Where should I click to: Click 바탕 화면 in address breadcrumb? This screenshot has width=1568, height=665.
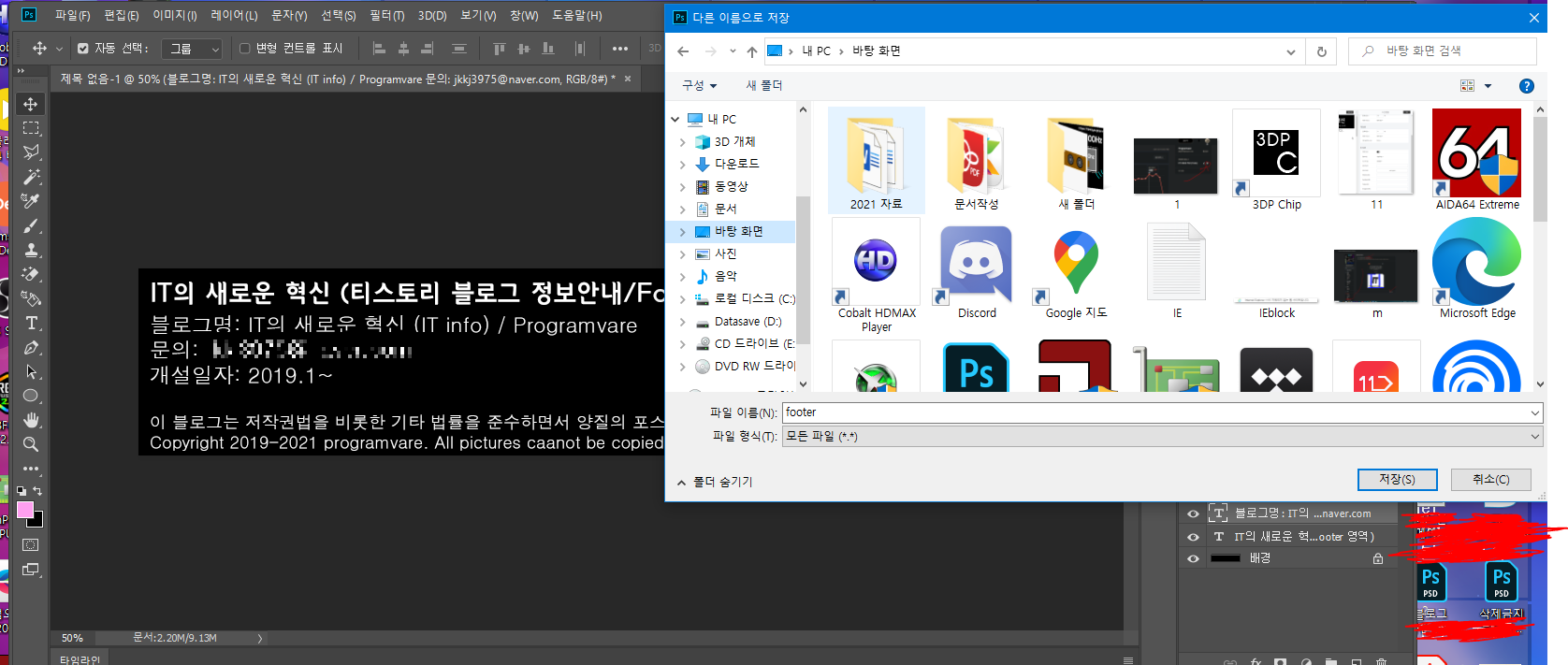[x=877, y=51]
